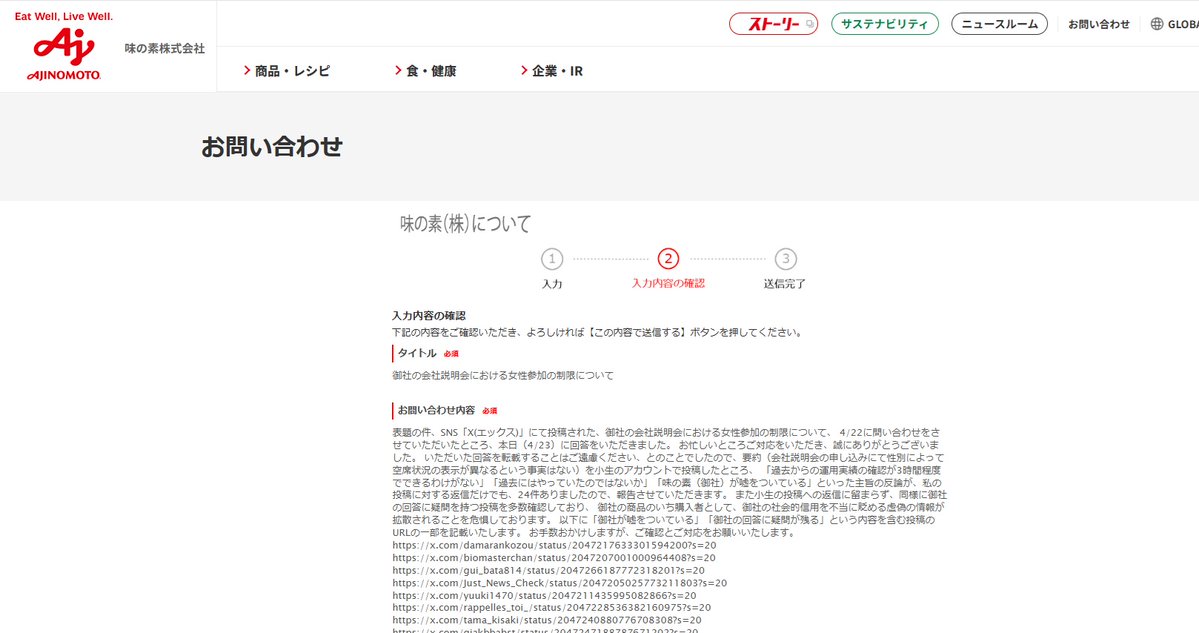This screenshot has width=1199, height=633.
Task: Click the 入力内容の確認 red step label
Action: pyautogui.click(x=668, y=283)
